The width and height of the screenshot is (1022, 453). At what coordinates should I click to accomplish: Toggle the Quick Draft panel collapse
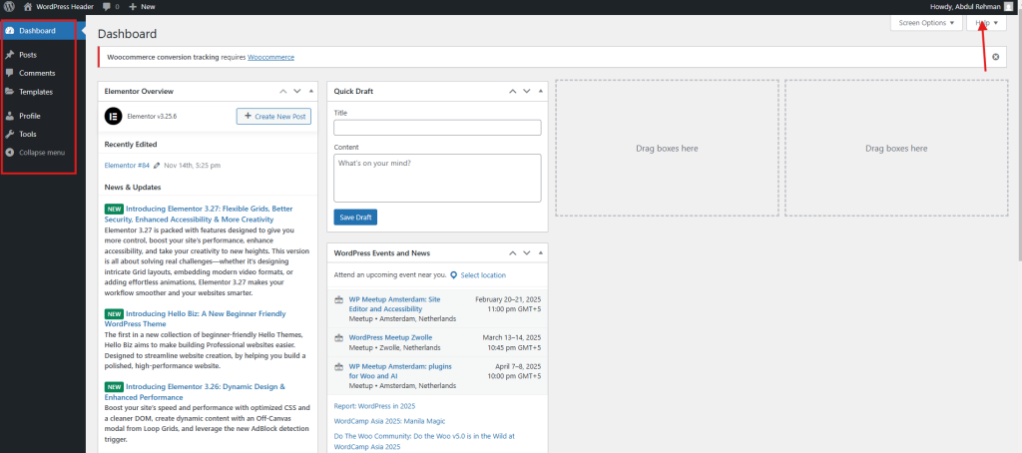click(x=540, y=91)
